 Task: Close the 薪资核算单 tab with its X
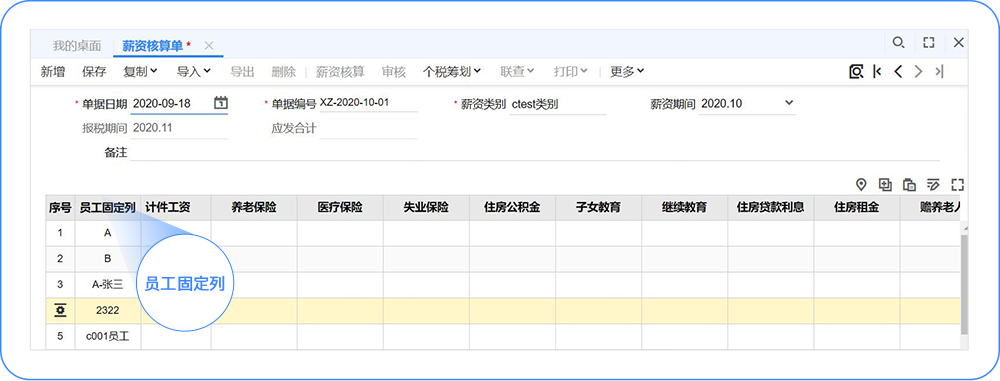209,46
